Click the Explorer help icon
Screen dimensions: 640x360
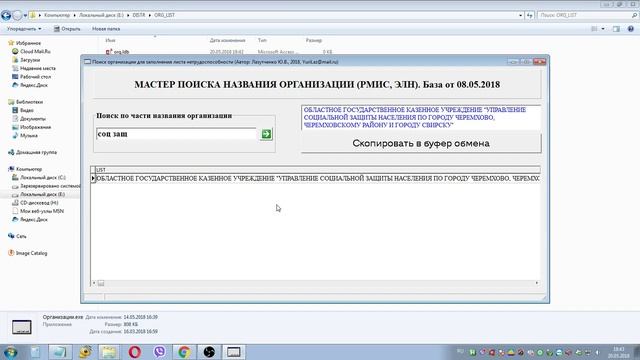pyautogui.click(x=631, y=29)
